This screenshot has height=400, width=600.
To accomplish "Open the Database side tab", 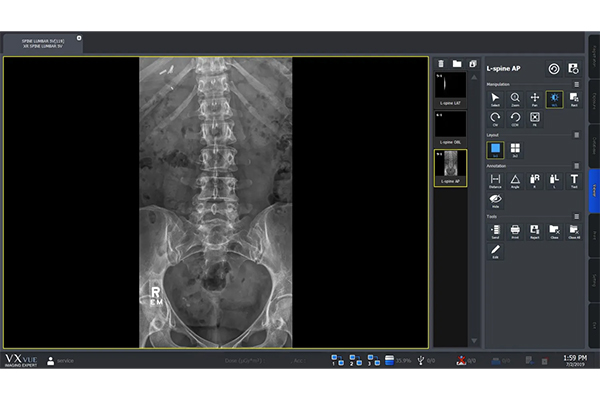I will click(x=594, y=146).
